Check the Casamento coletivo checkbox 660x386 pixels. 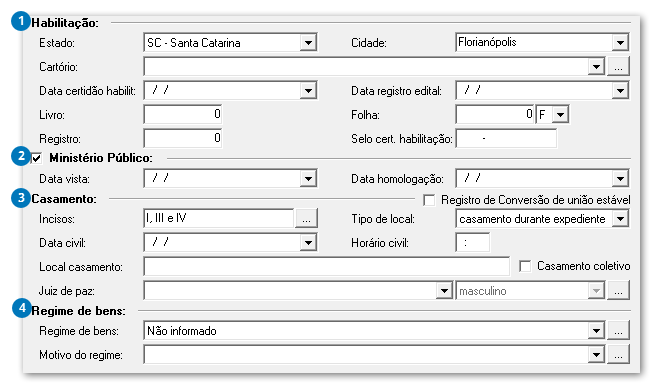click(x=525, y=266)
